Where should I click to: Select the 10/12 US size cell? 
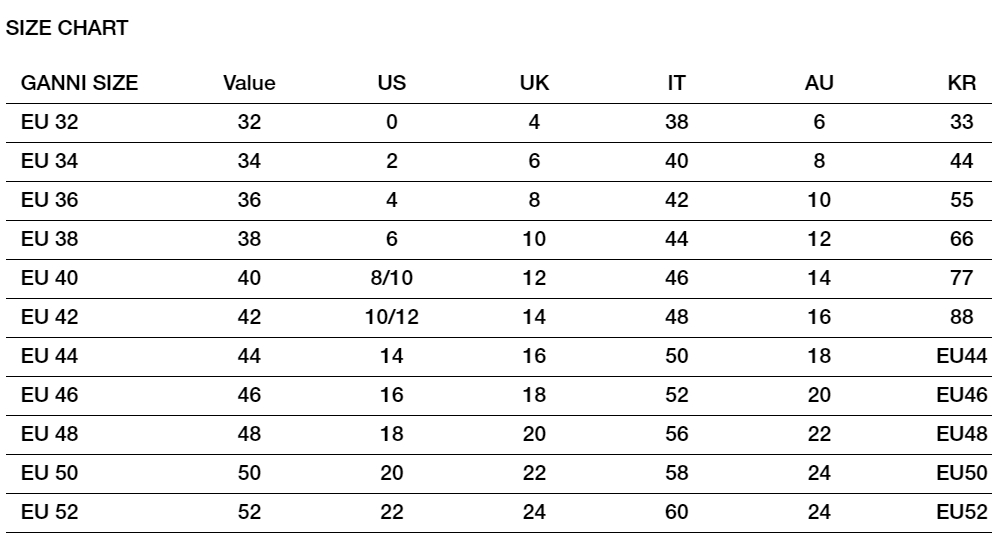click(x=392, y=317)
